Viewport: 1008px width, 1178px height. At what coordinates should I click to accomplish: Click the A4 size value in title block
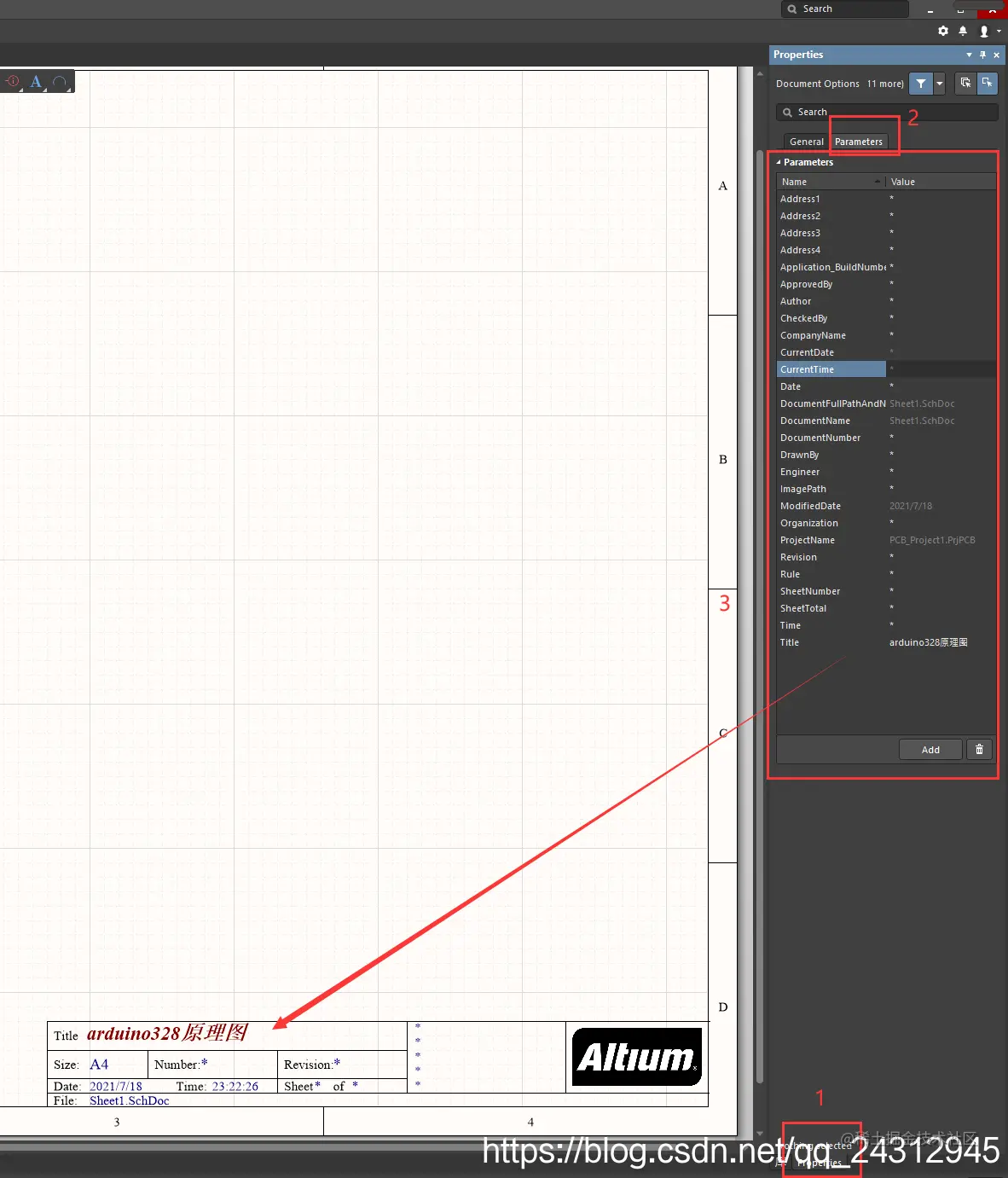click(x=99, y=1065)
